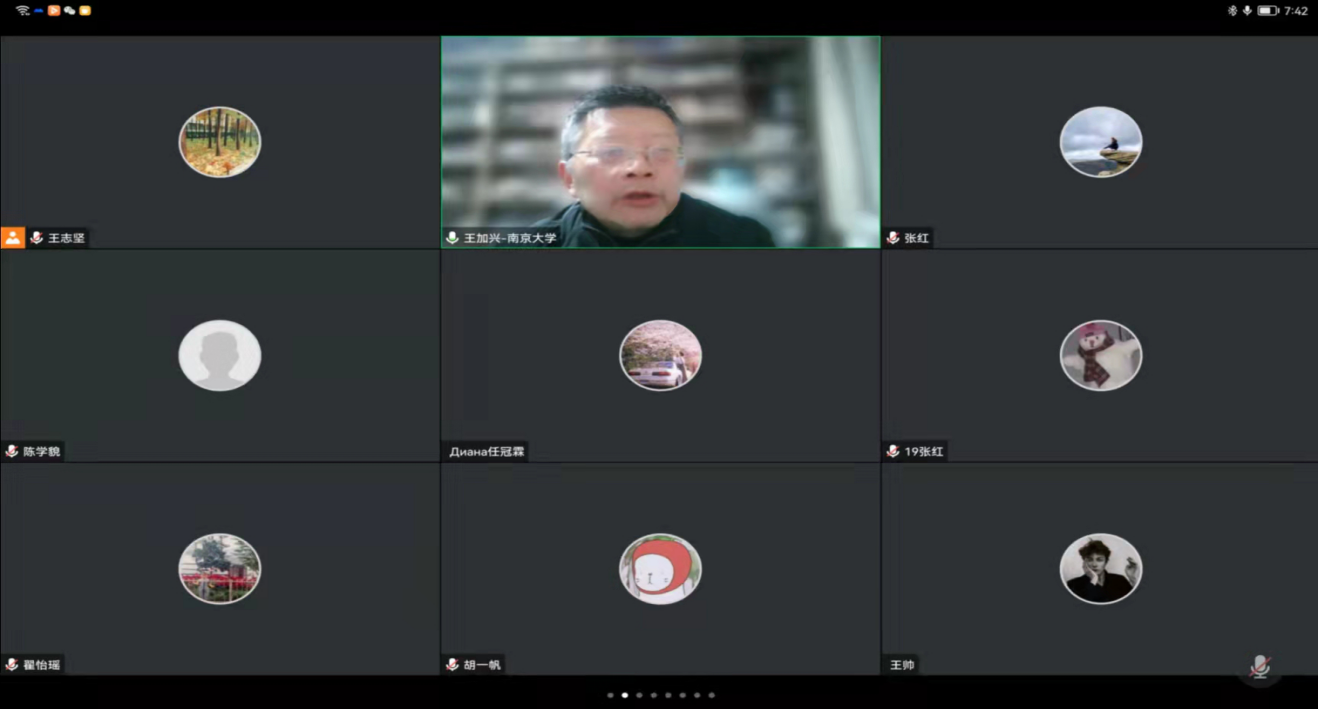The width and height of the screenshot is (1318, 709).
Task: Click the muted mic icon next to 19张红
Action: (893, 452)
